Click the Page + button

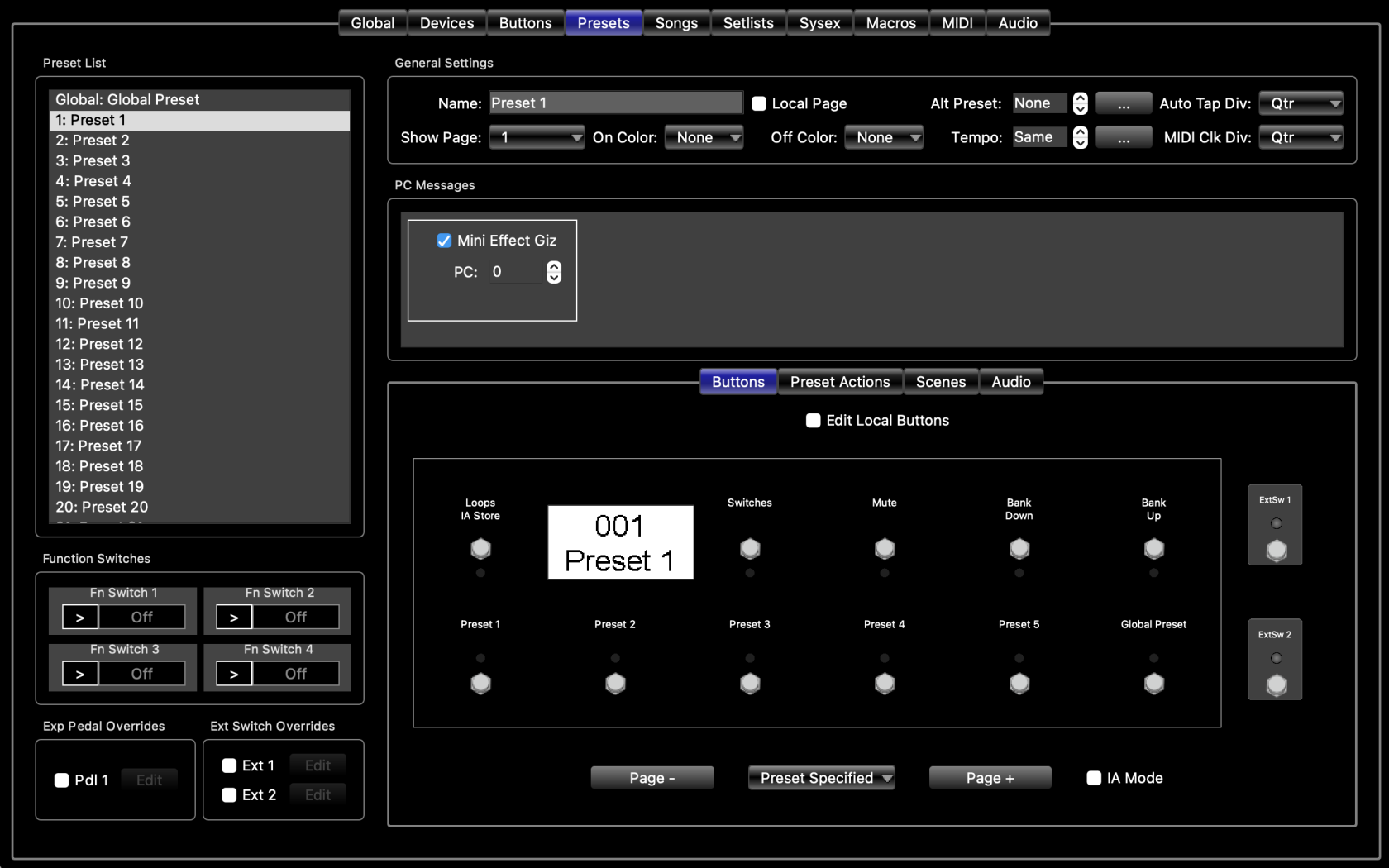click(x=990, y=778)
